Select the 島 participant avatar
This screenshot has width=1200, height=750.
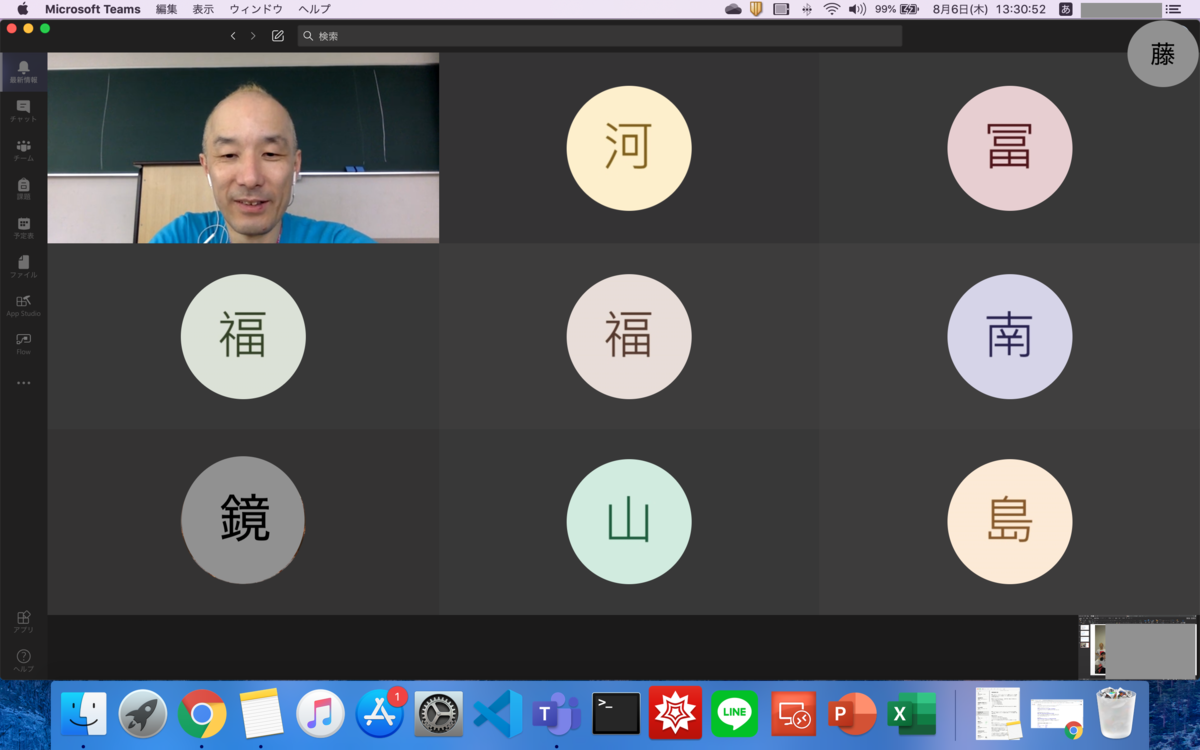pos(1009,521)
